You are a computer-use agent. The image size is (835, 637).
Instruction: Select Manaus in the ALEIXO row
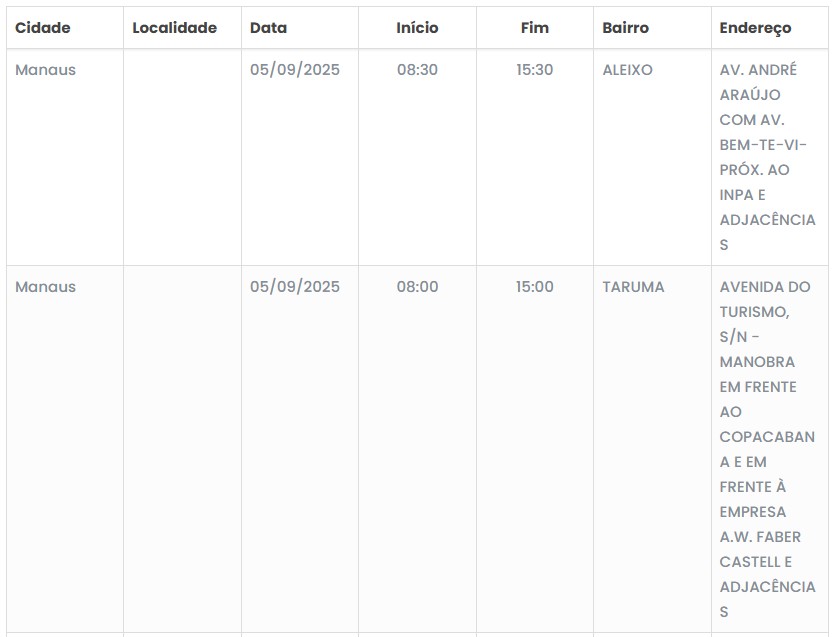pos(45,70)
